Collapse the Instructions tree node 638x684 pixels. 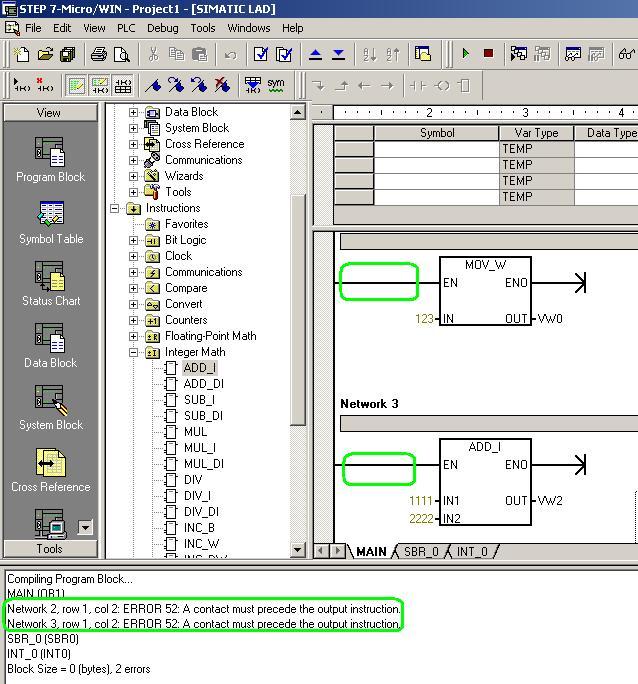(114, 209)
